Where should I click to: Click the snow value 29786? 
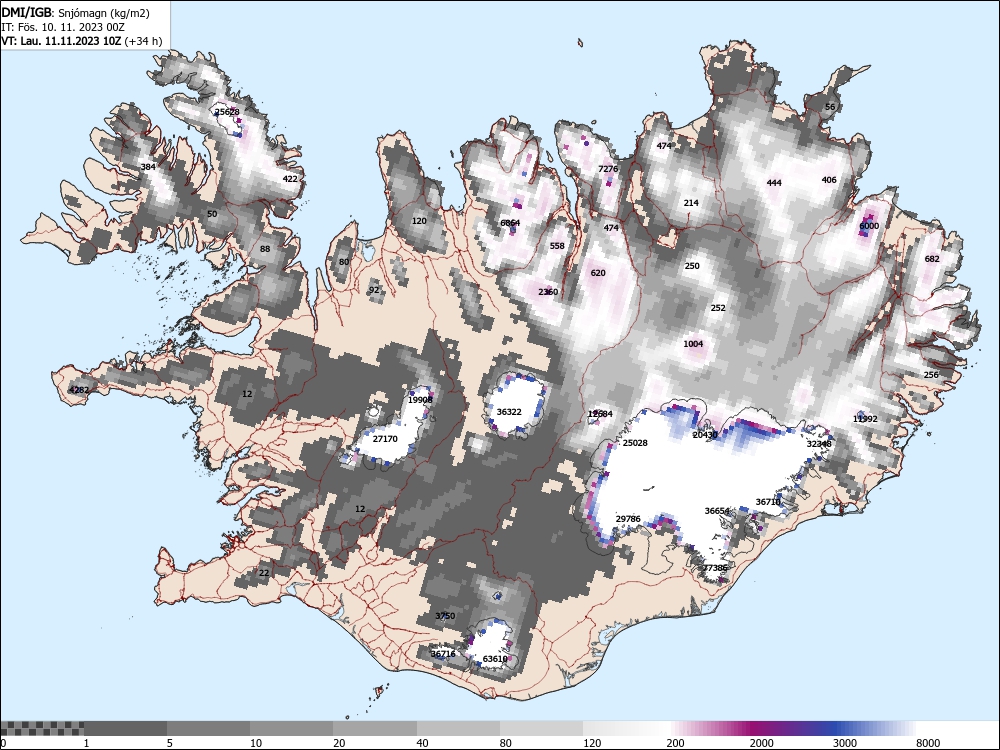[628, 519]
